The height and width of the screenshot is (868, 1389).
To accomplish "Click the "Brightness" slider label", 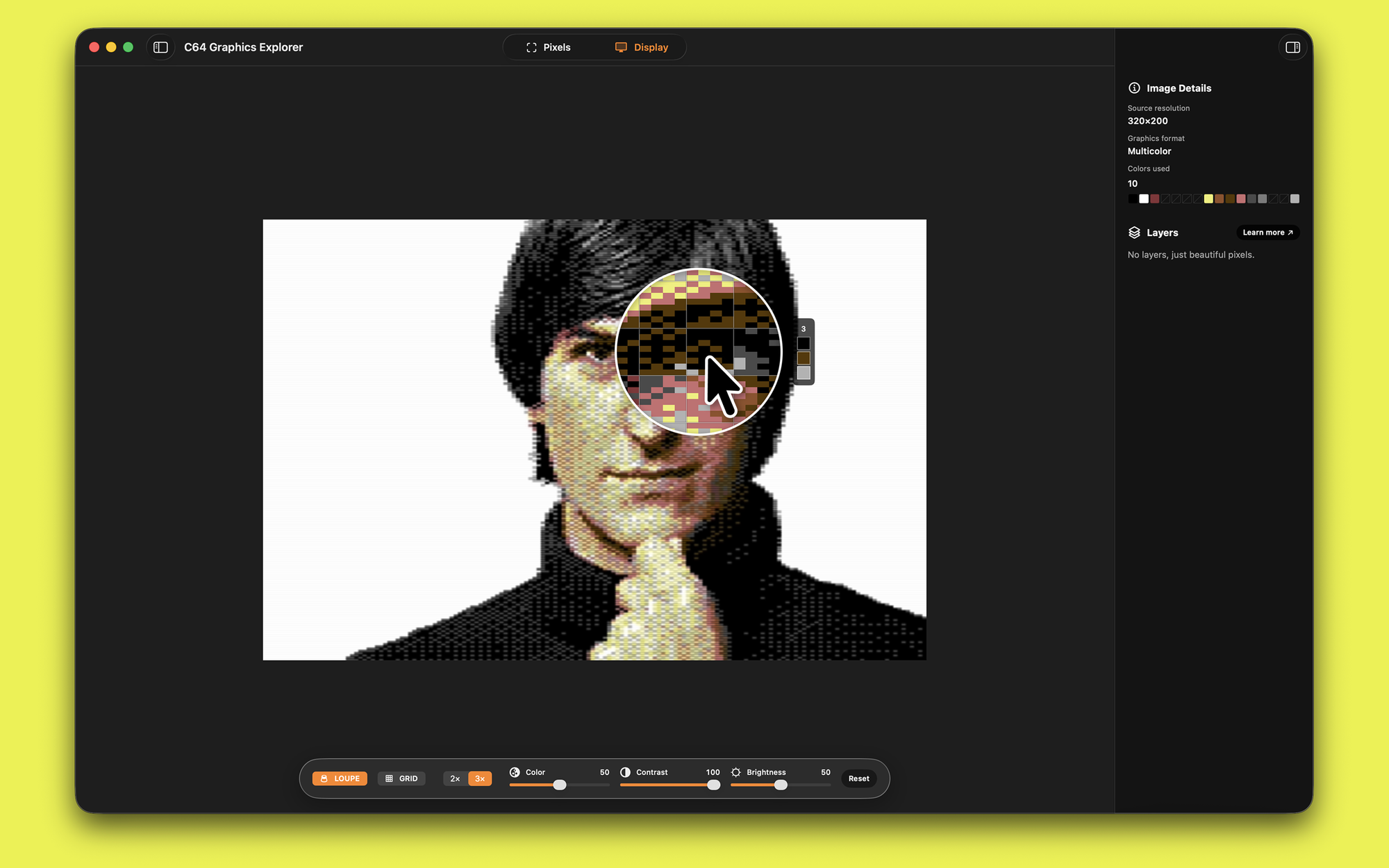I will click(x=767, y=772).
